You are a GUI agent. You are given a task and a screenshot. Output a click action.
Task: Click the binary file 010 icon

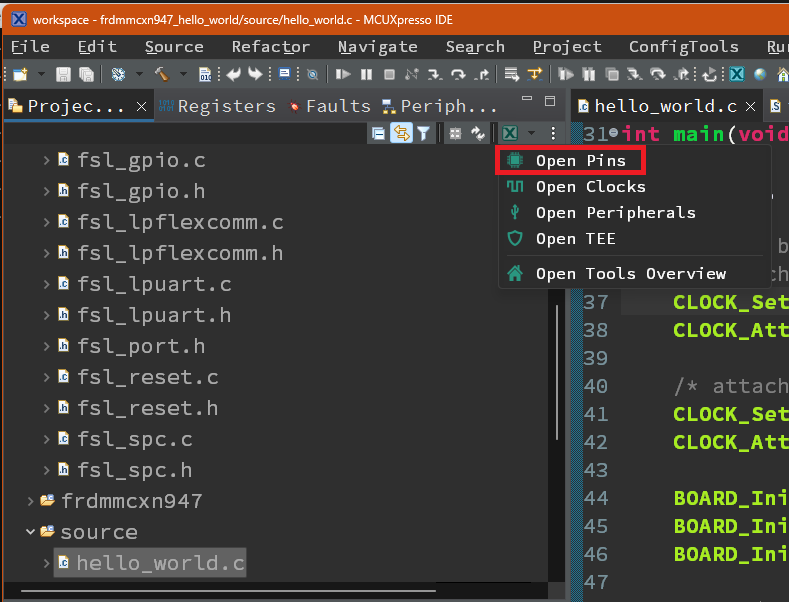204,74
